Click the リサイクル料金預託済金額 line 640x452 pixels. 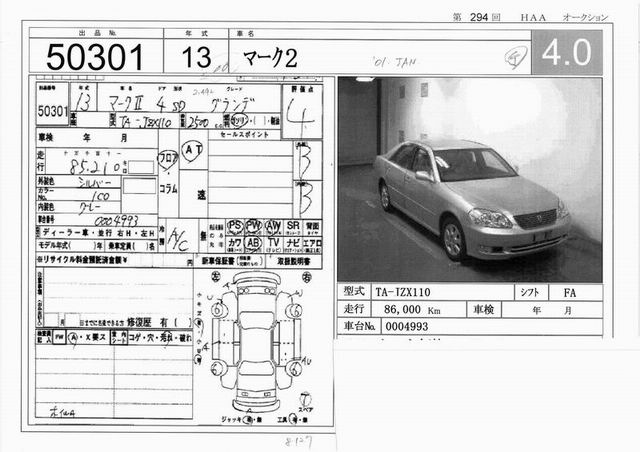point(114,261)
